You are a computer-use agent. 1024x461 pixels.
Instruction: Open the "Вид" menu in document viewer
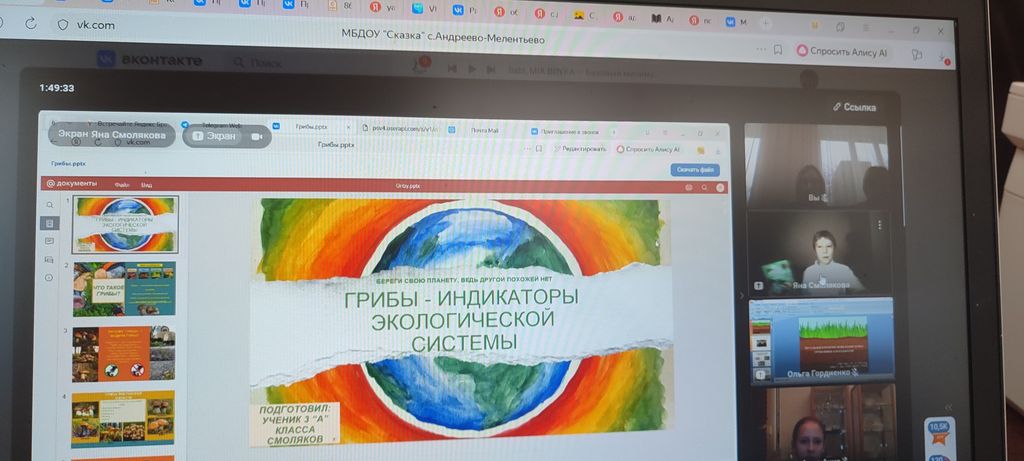146,185
